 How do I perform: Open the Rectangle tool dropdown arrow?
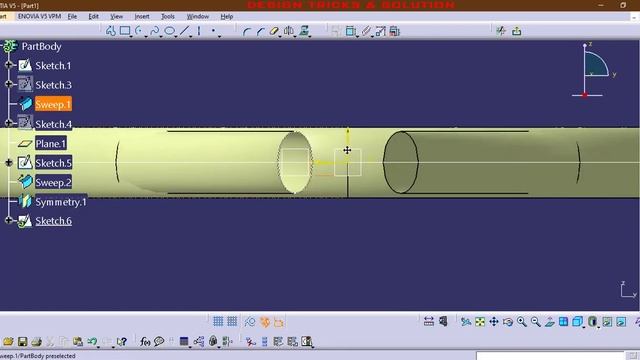[131, 36]
